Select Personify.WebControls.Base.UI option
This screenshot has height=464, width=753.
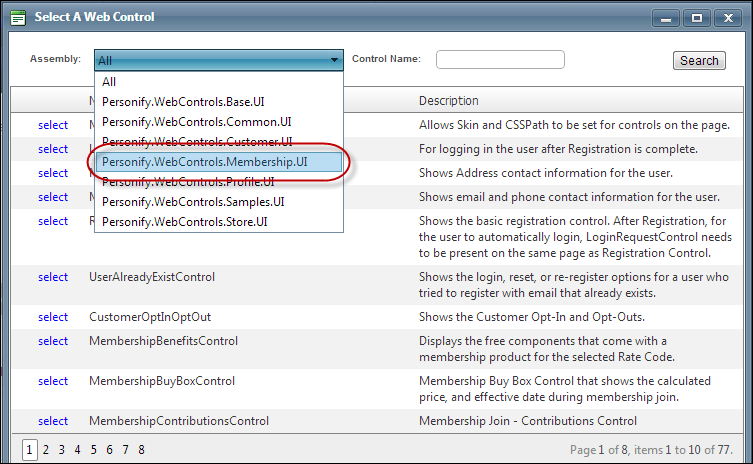pos(219,102)
